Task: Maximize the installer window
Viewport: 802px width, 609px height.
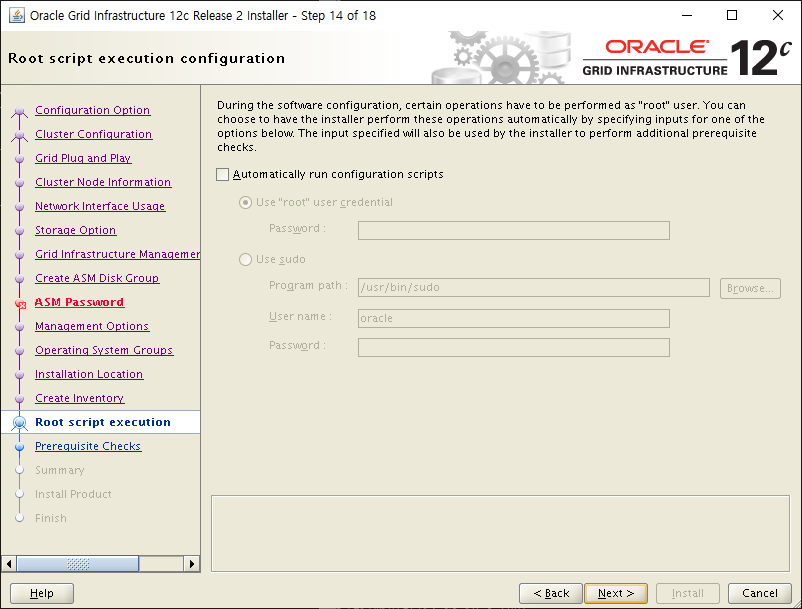Action: (732, 15)
